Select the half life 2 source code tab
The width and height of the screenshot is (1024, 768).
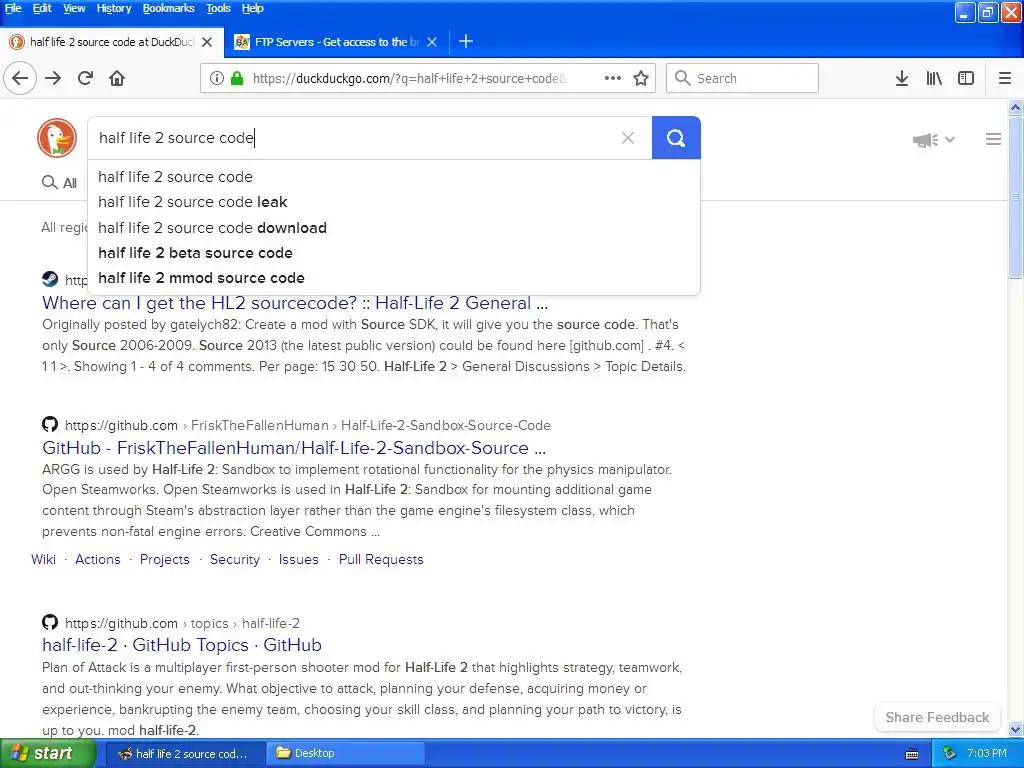coord(111,42)
